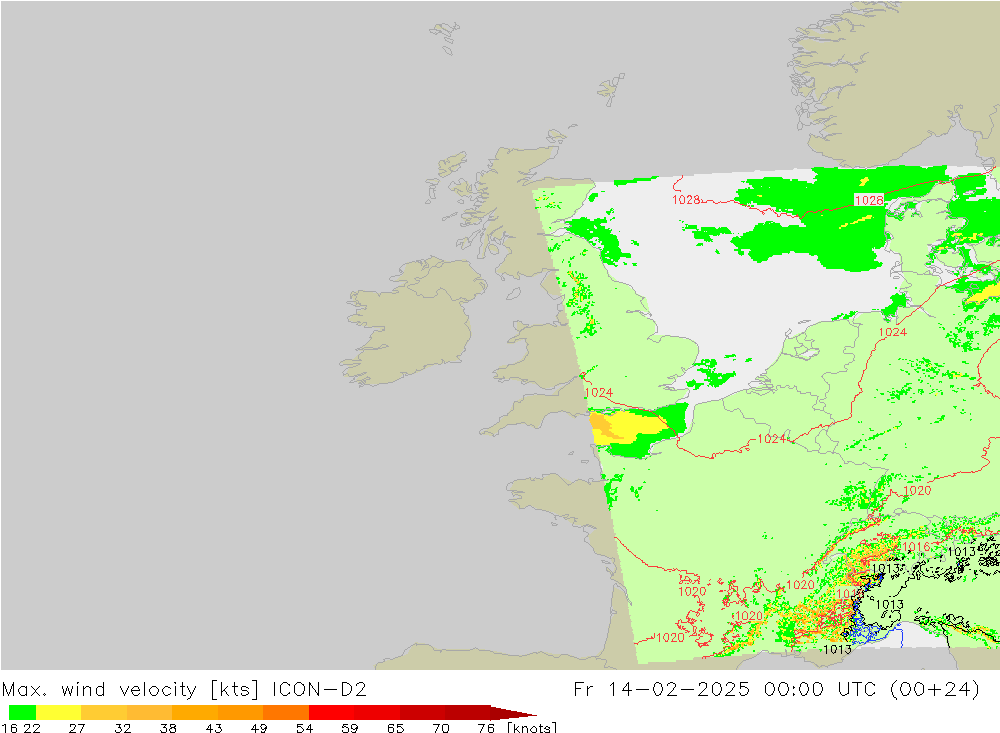Select the legend value '16'
The image size is (1000, 733).
click(8, 728)
